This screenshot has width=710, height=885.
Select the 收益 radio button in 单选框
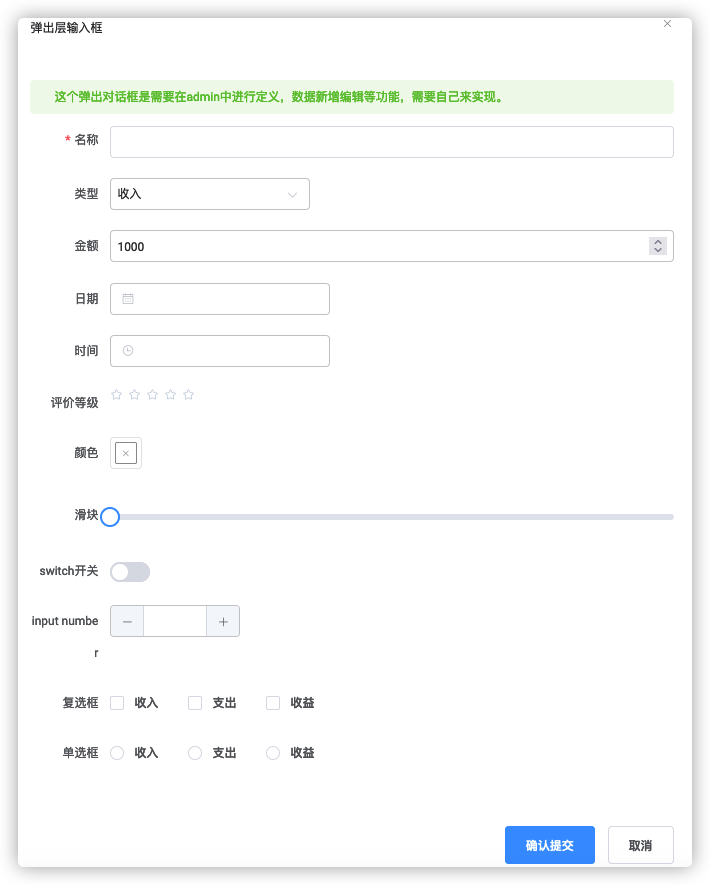[273, 753]
